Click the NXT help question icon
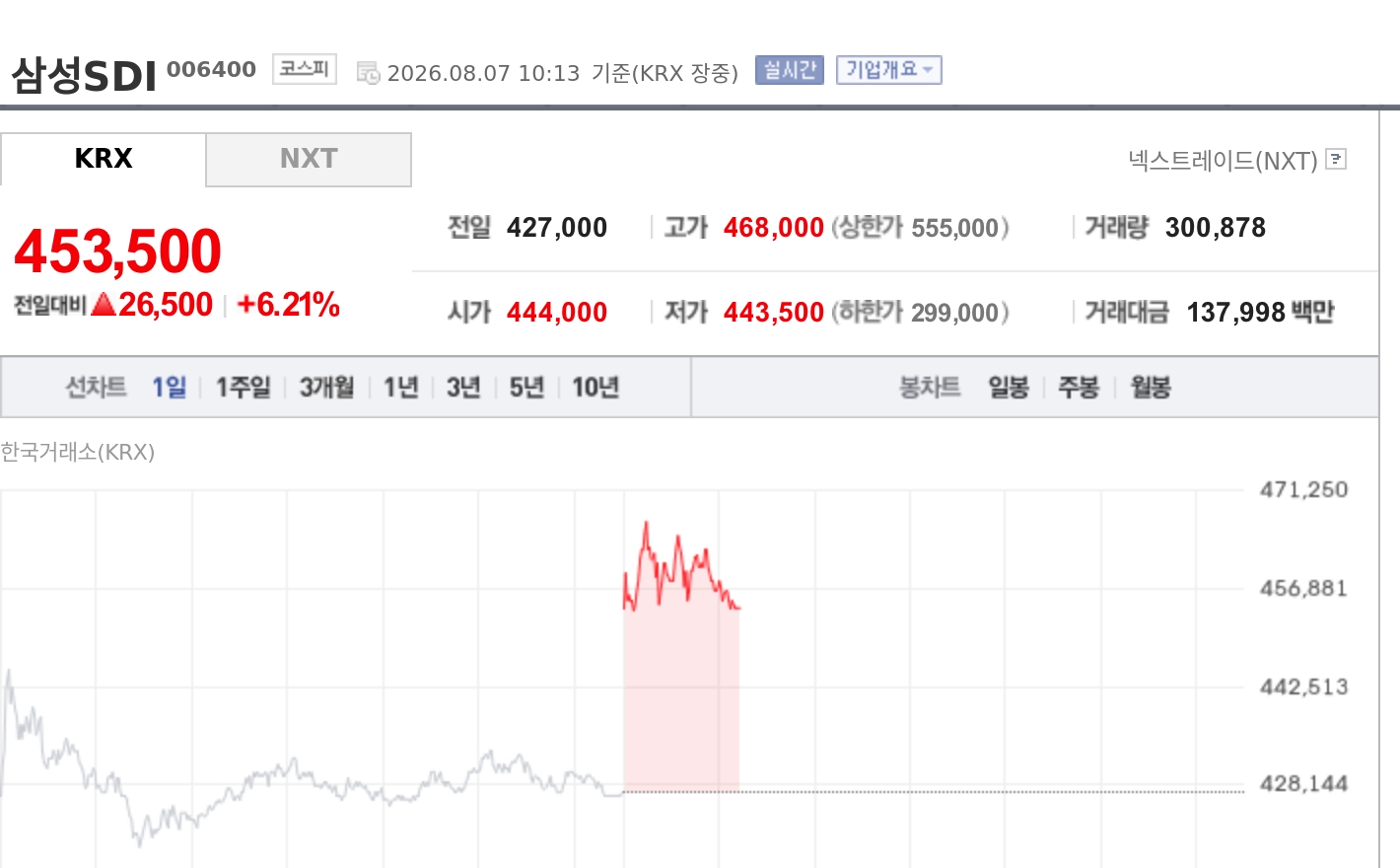 1336,159
